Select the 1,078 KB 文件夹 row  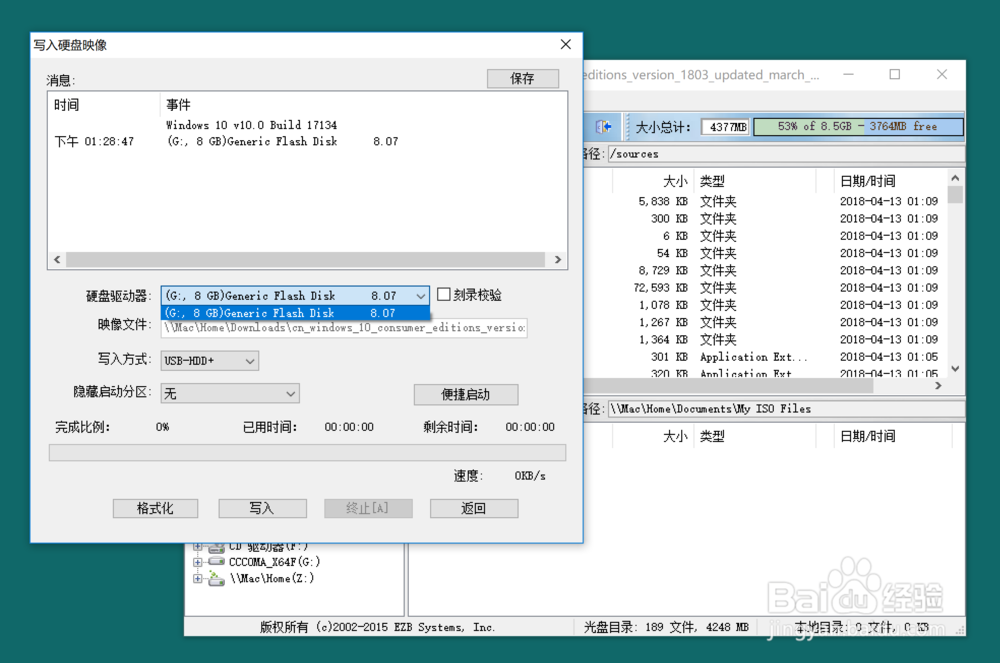point(765,305)
